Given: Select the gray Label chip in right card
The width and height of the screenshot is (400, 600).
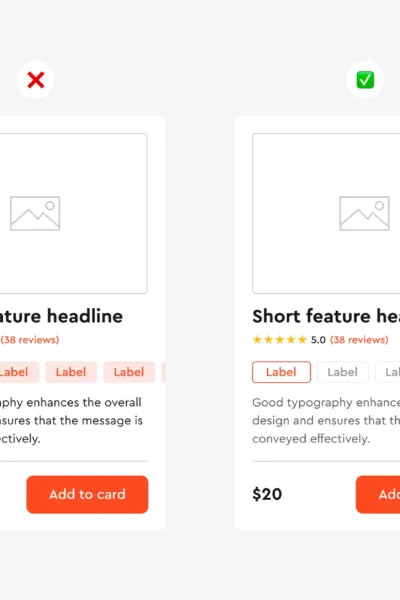Looking at the screenshot, I should pos(343,372).
